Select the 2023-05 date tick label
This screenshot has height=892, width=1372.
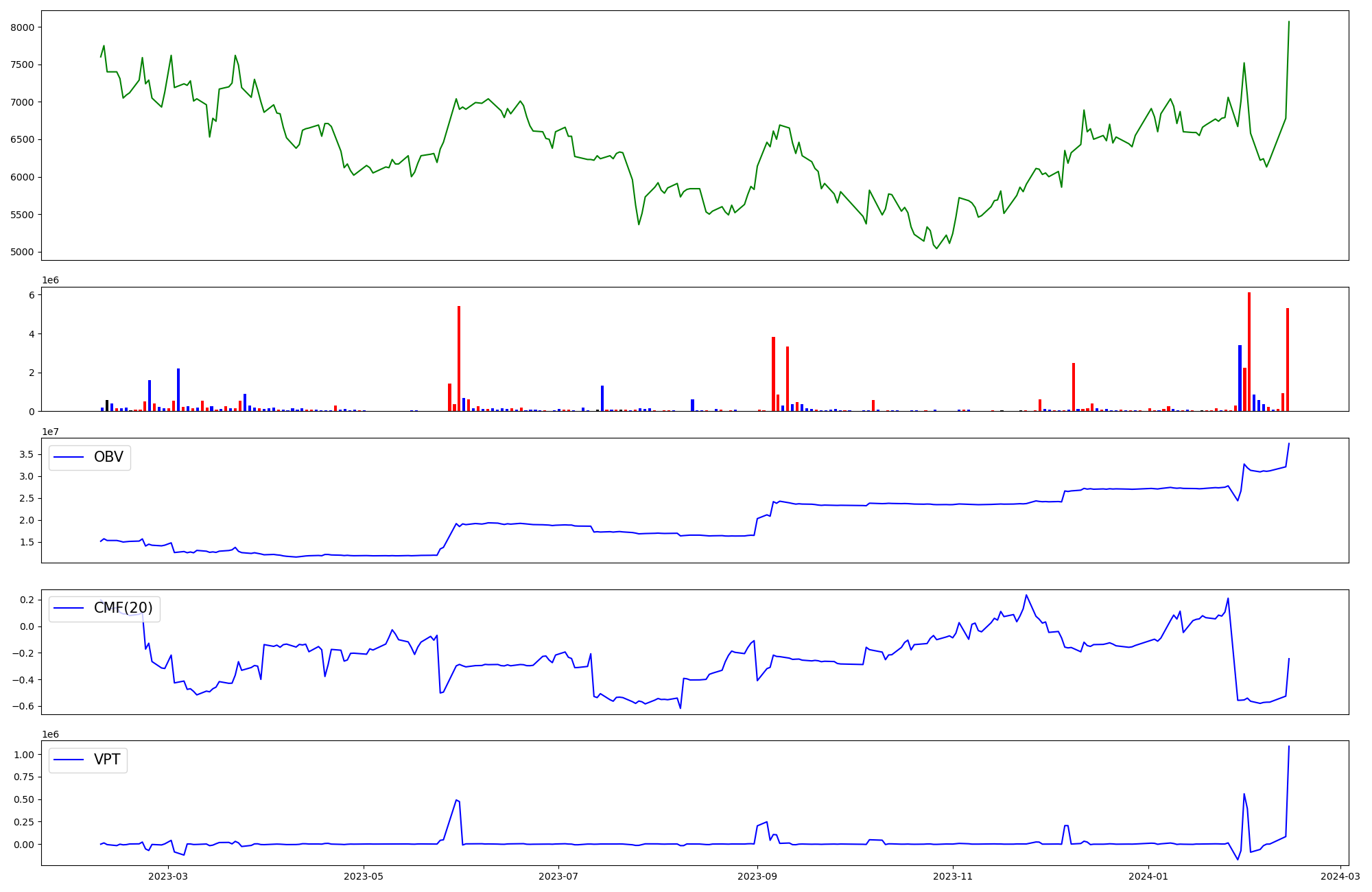click(363, 876)
